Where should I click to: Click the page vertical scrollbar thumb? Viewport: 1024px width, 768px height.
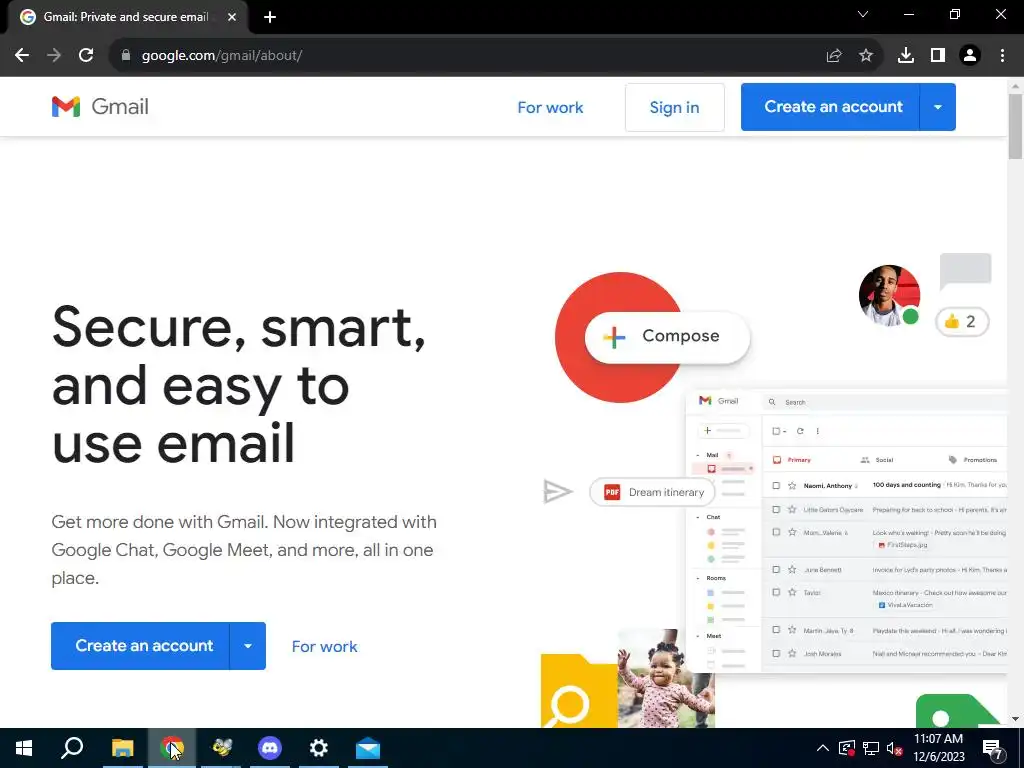click(x=1015, y=126)
